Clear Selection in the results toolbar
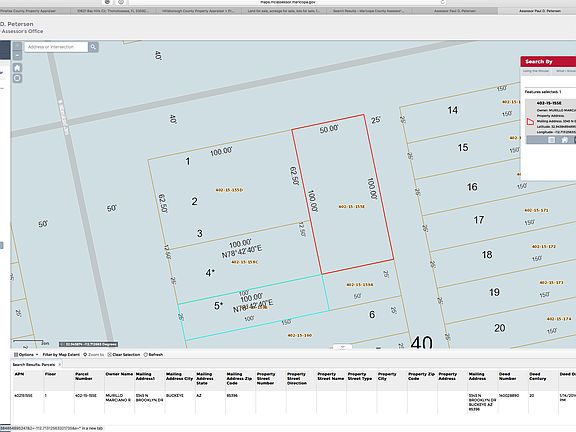 click(x=124, y=354)
